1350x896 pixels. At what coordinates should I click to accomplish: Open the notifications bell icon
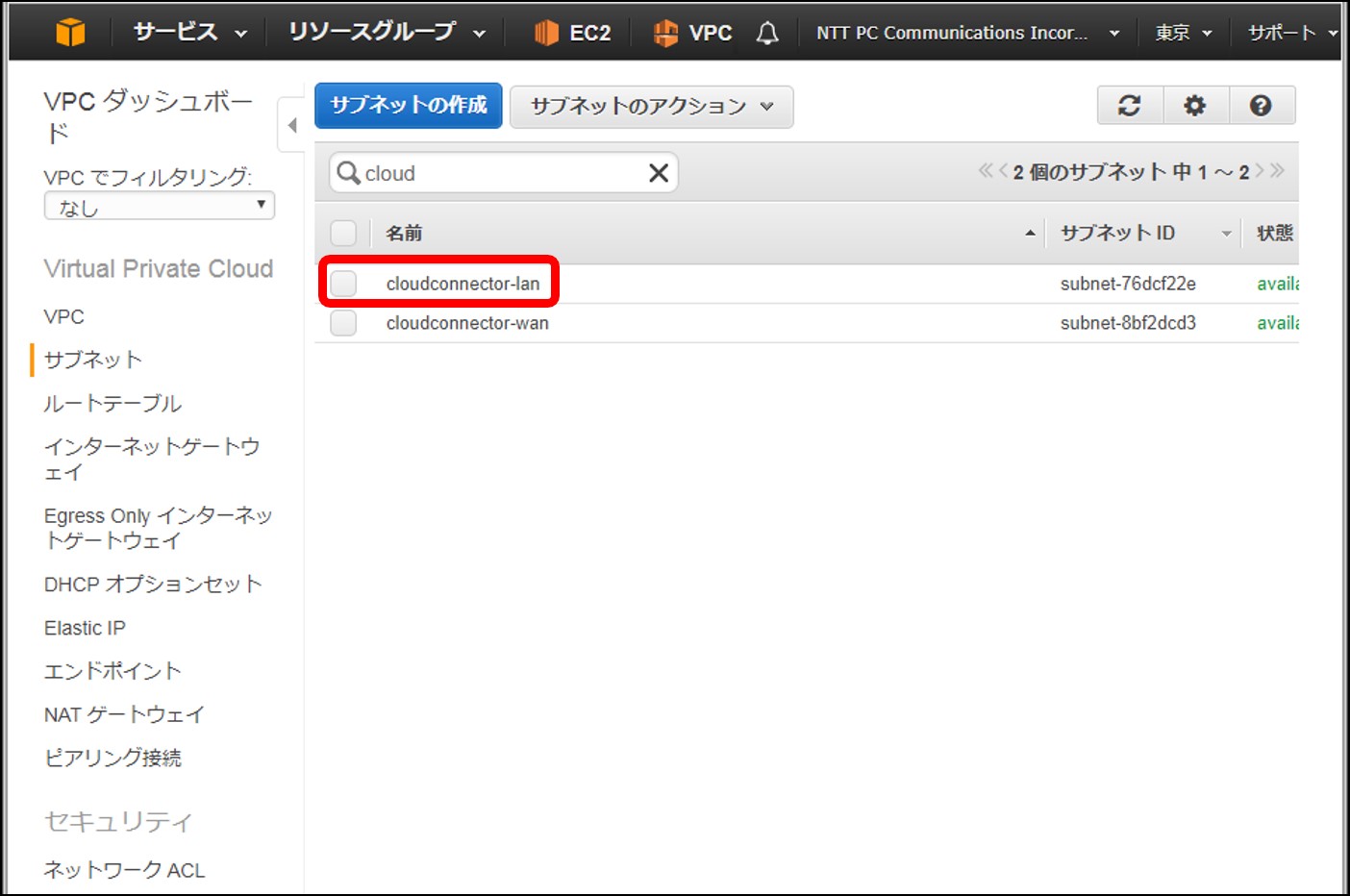767,34
